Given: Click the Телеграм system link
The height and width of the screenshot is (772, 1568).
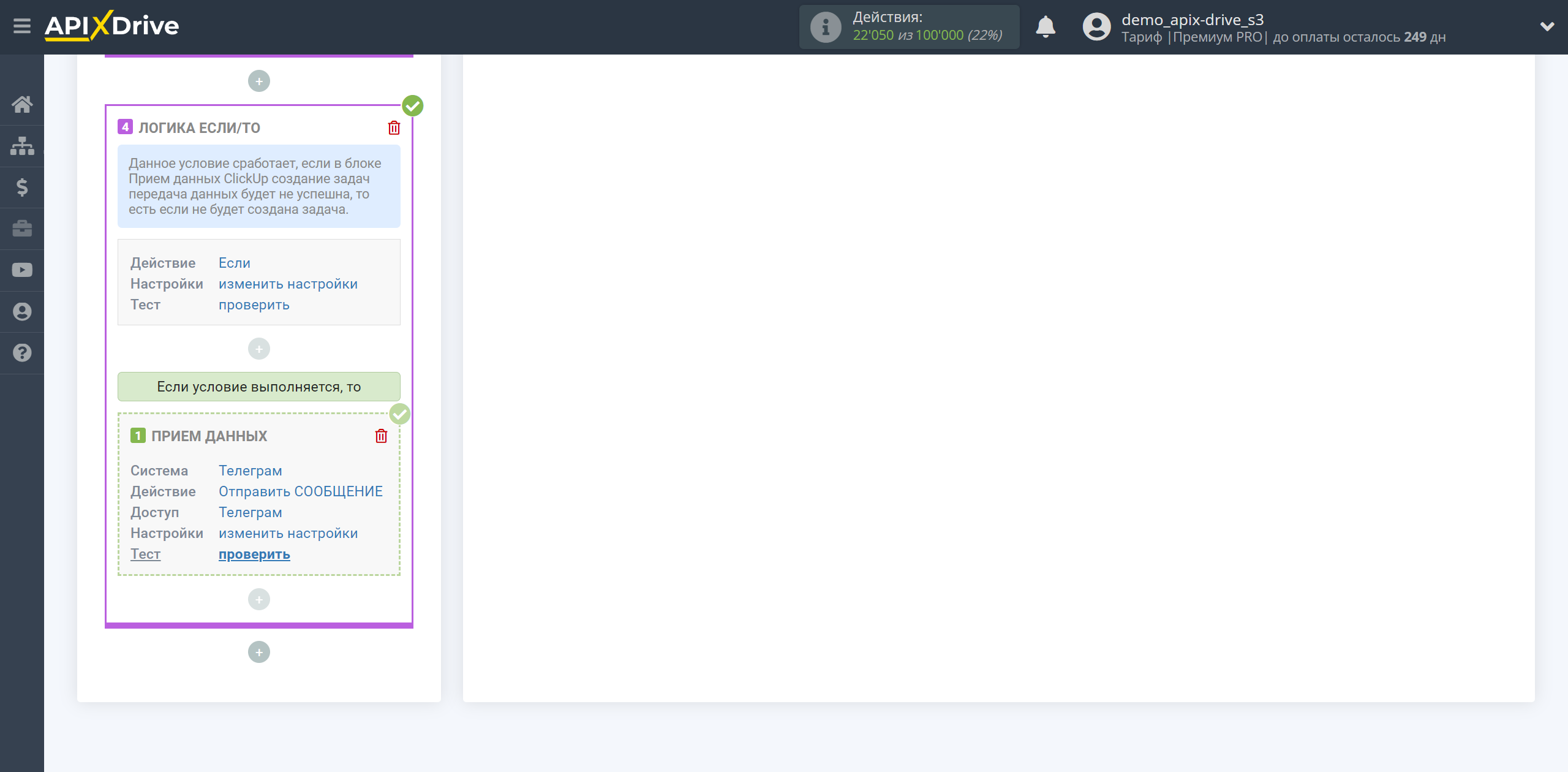Looking at the screenshot, I should click(251, 471).
